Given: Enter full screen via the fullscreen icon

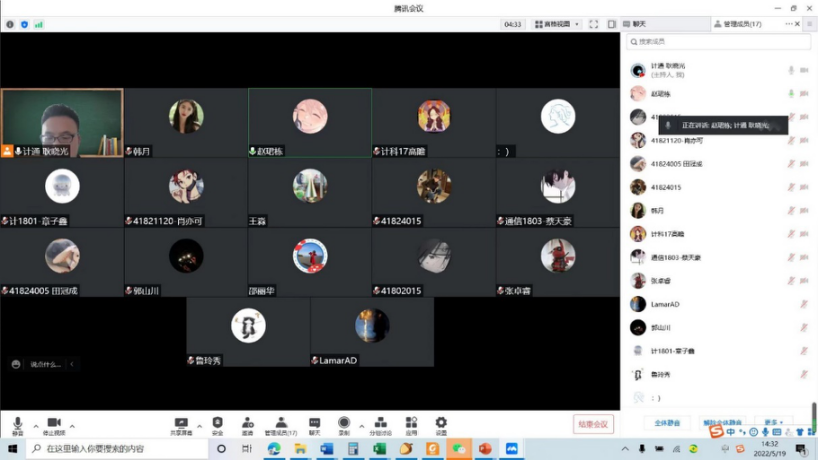Looking at the screenshot, I should point(594,24).
